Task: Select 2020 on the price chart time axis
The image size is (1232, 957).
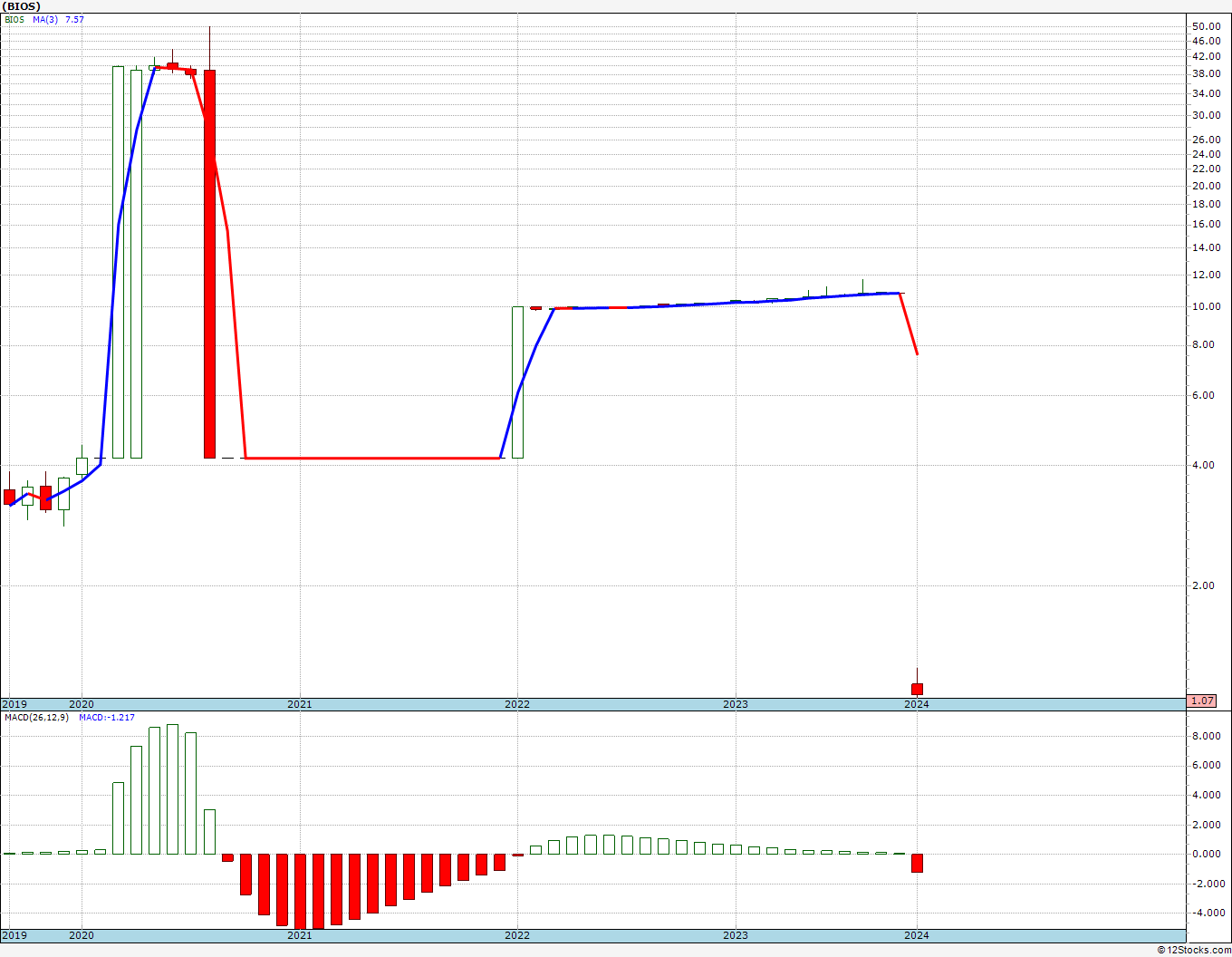Action: tap(82, 704)
